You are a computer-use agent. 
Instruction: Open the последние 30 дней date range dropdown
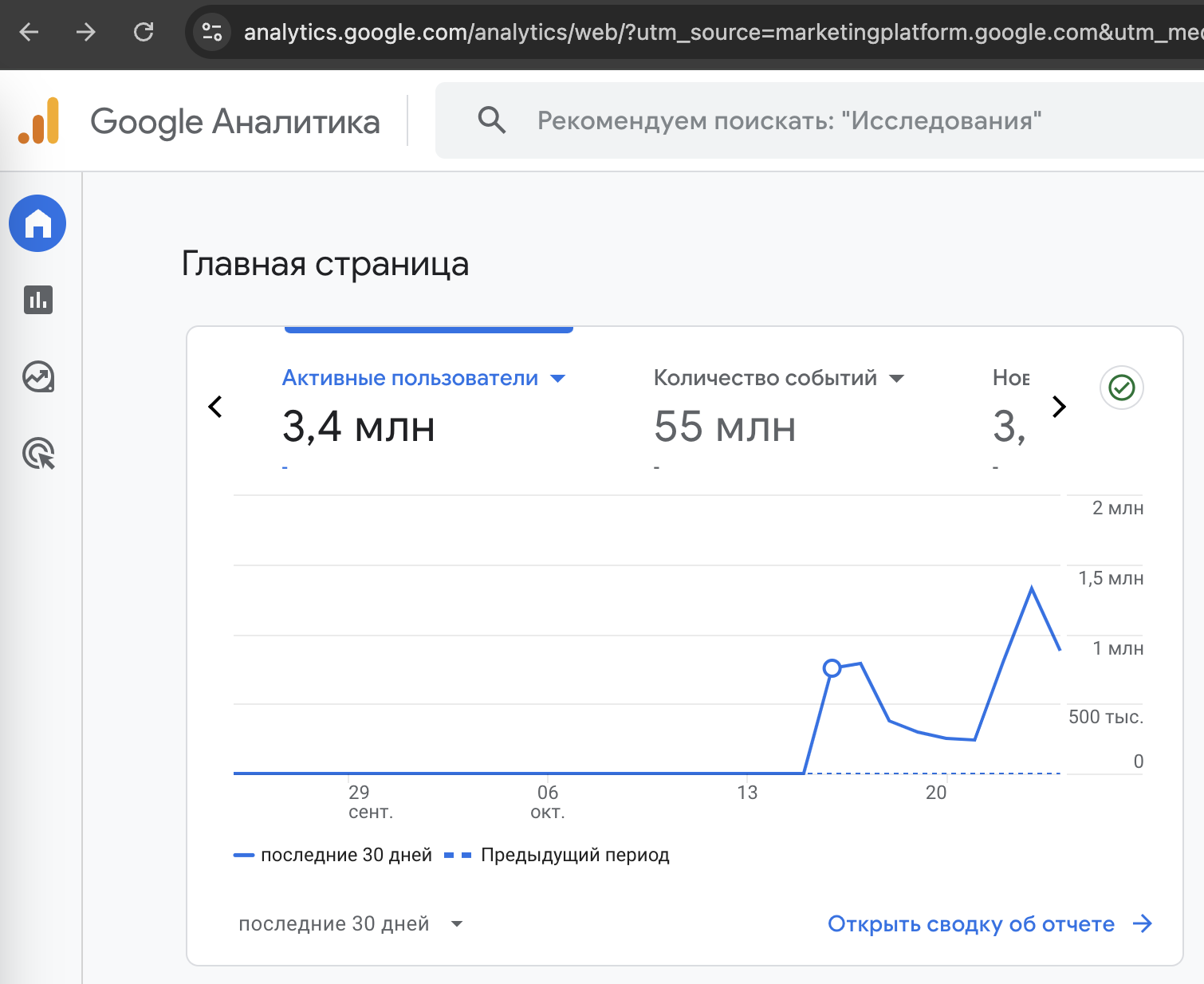coord(351,924)
